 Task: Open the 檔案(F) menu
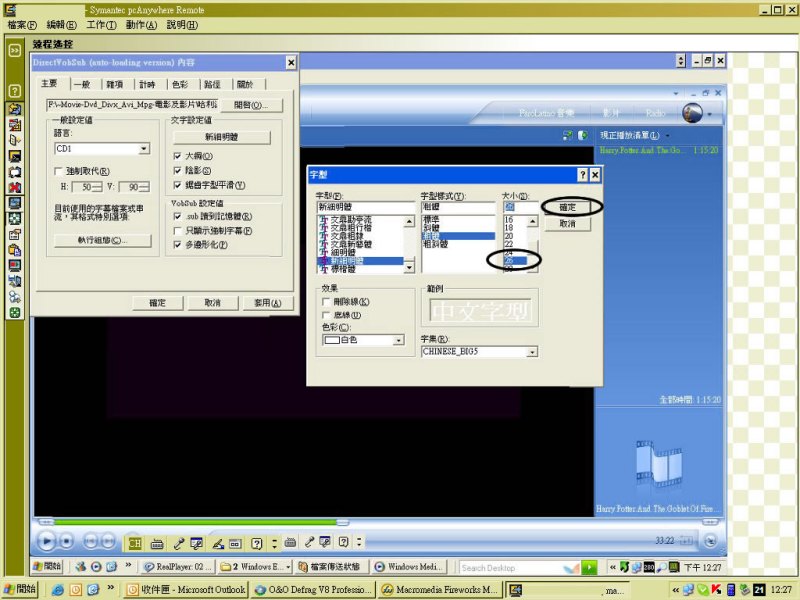pyautogui.click(x=22, y=25)
